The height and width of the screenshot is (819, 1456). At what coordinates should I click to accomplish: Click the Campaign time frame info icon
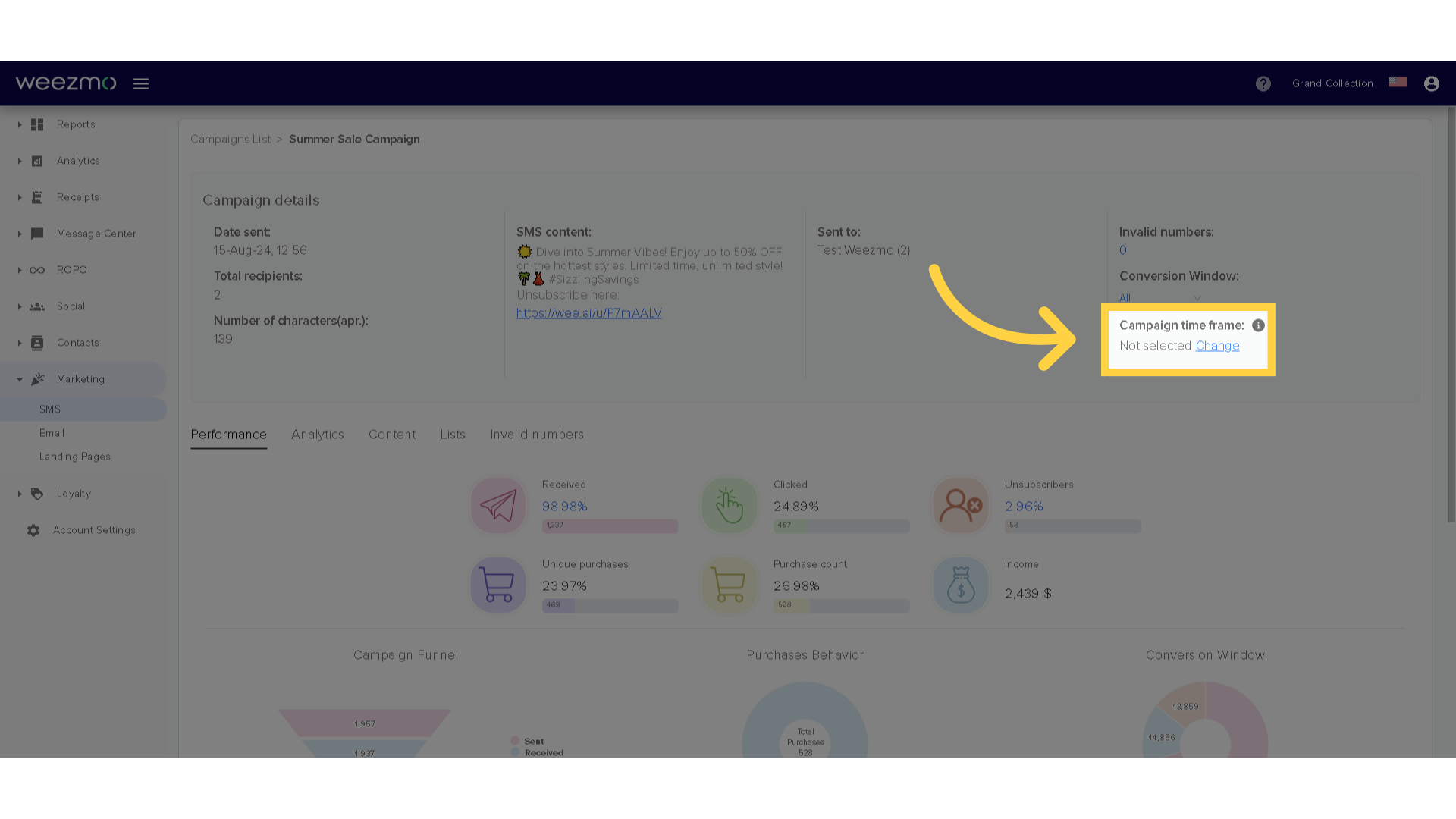tap(1258, 325)
